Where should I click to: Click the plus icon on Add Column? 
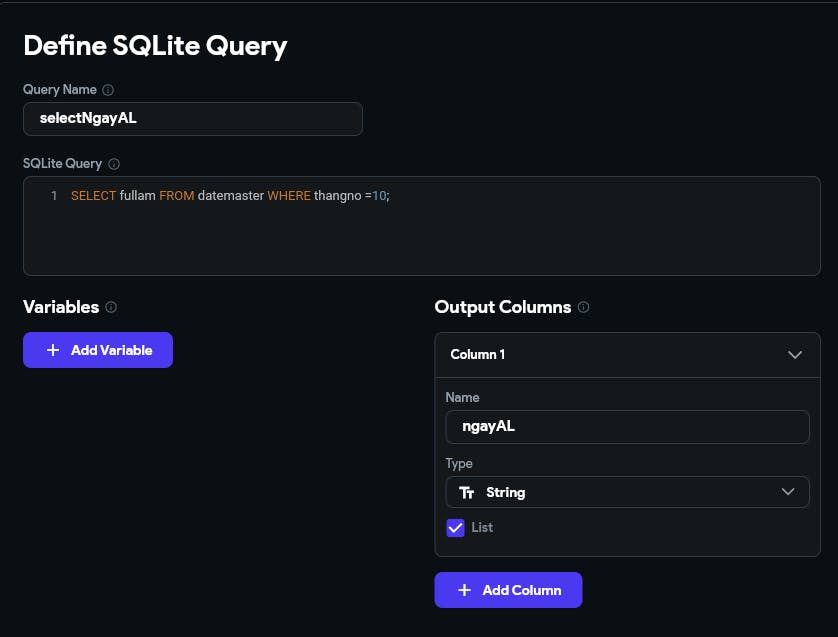pos(464,590)
